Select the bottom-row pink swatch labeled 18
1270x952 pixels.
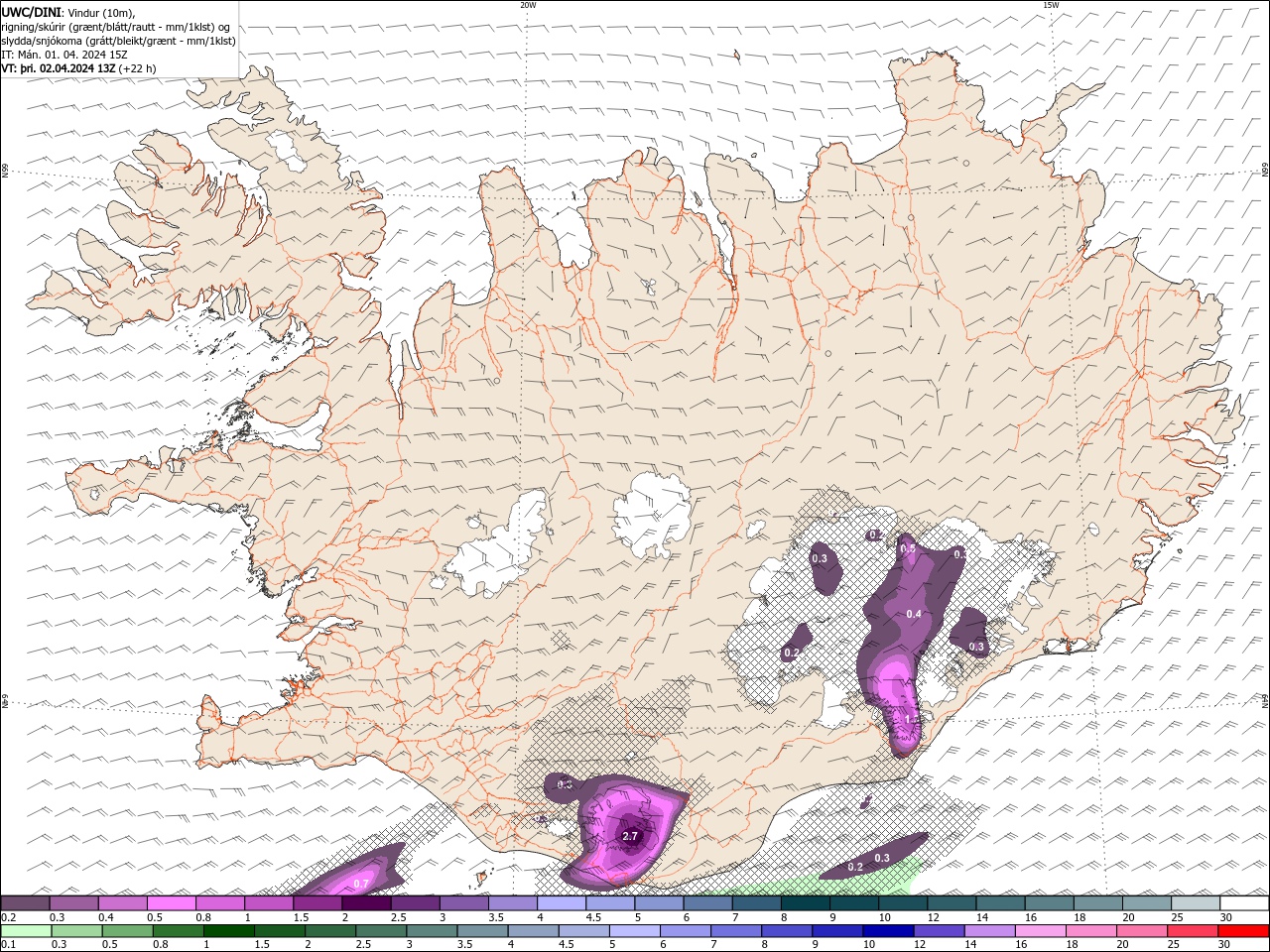click(x=1091, y=931)
